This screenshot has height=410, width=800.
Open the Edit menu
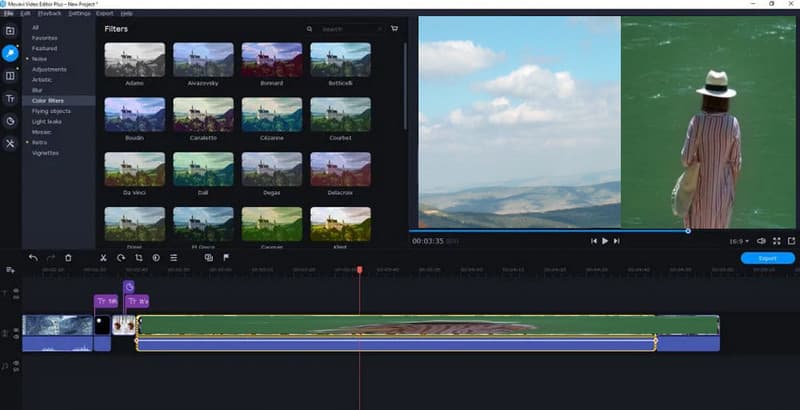26,13
